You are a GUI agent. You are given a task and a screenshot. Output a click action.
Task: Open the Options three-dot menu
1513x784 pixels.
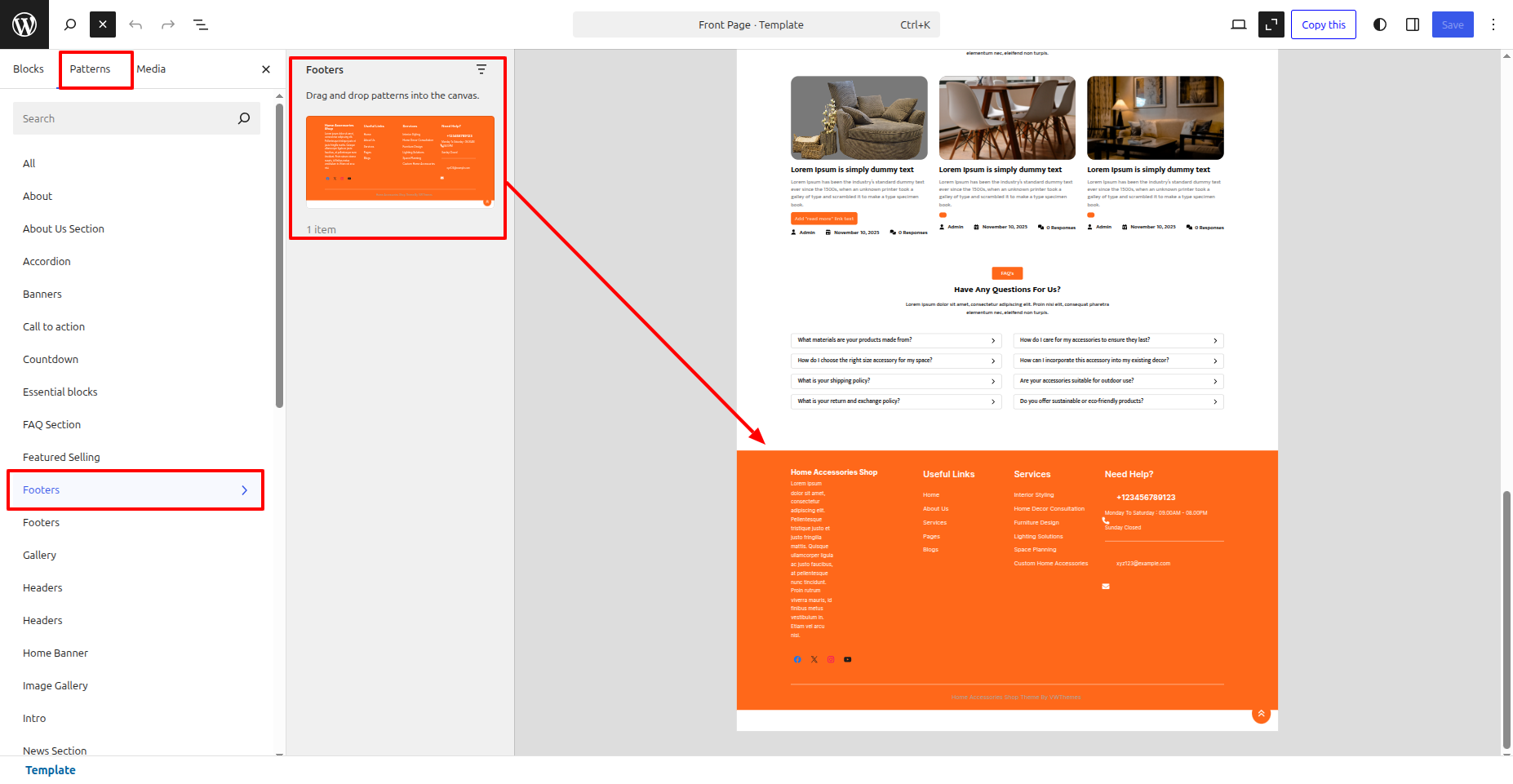point(1493,24)
